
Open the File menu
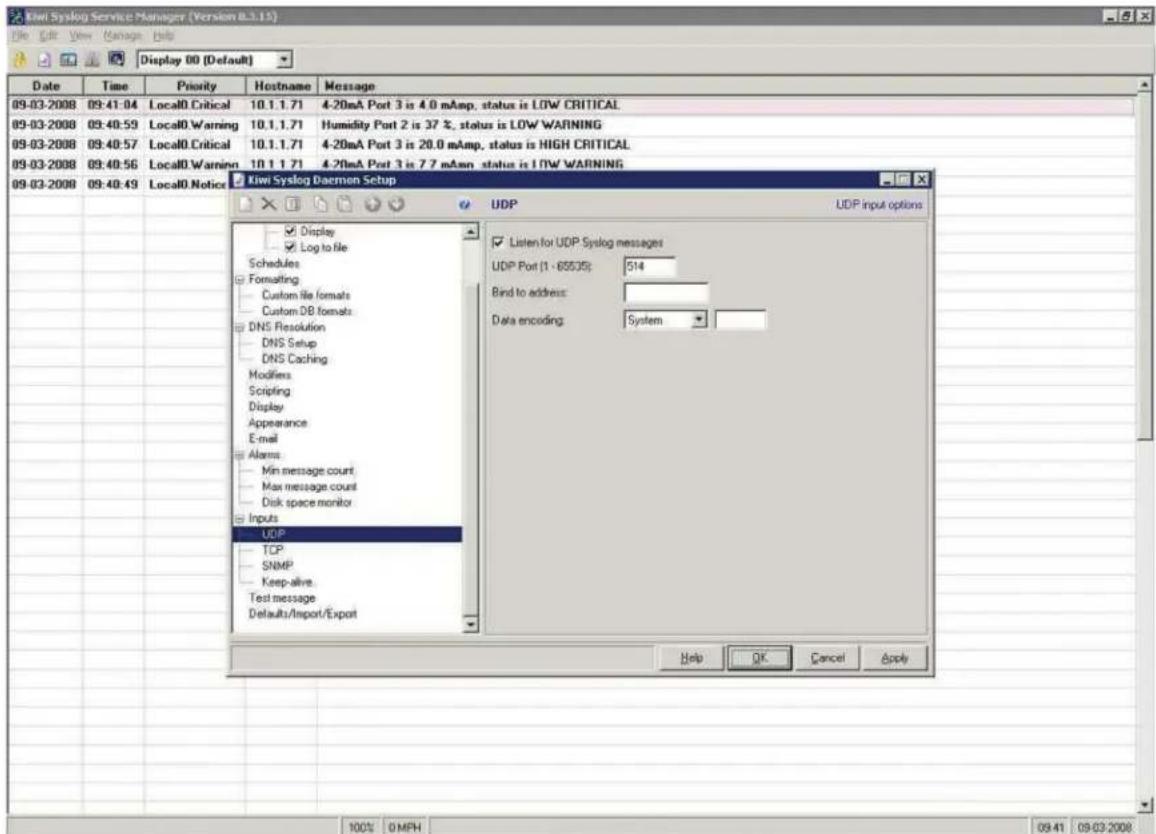(x=20, y=35)
